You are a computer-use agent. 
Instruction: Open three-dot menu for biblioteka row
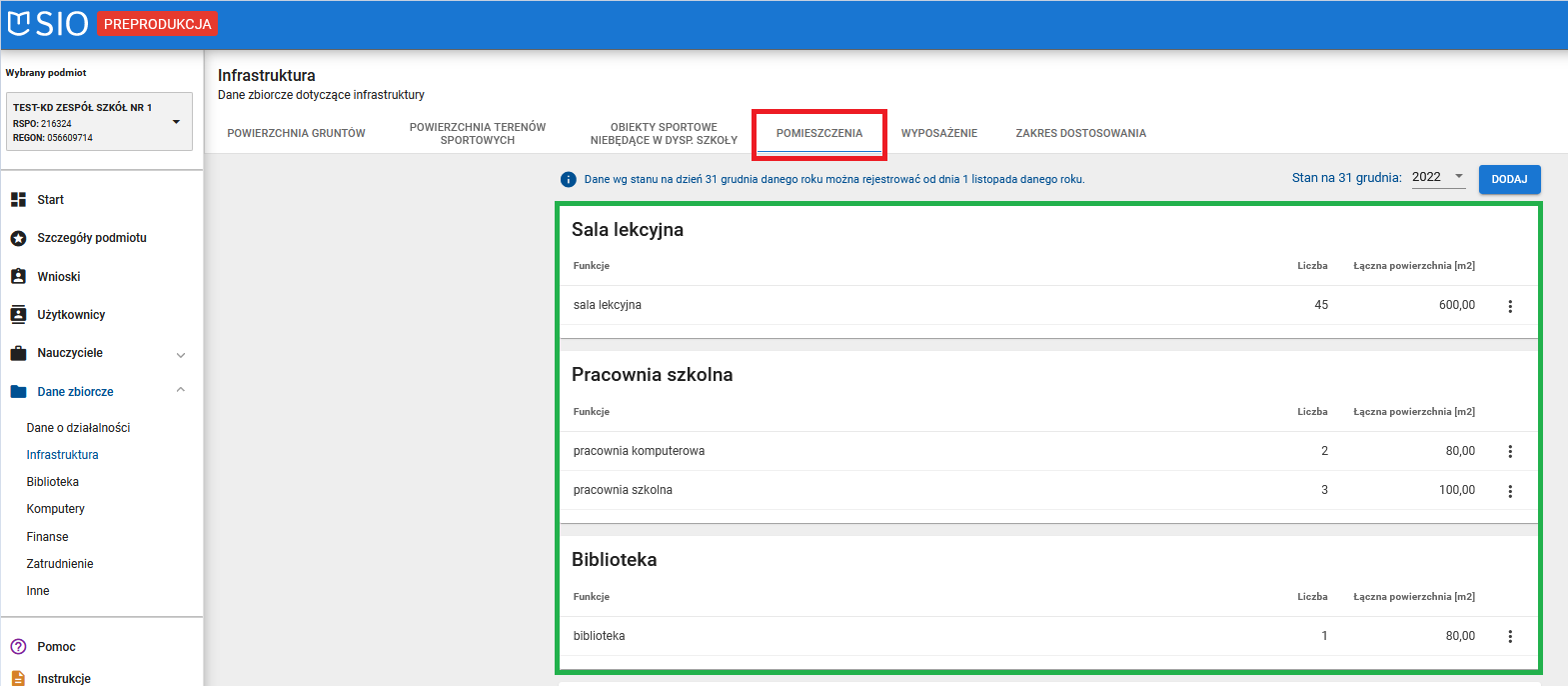1510,637
